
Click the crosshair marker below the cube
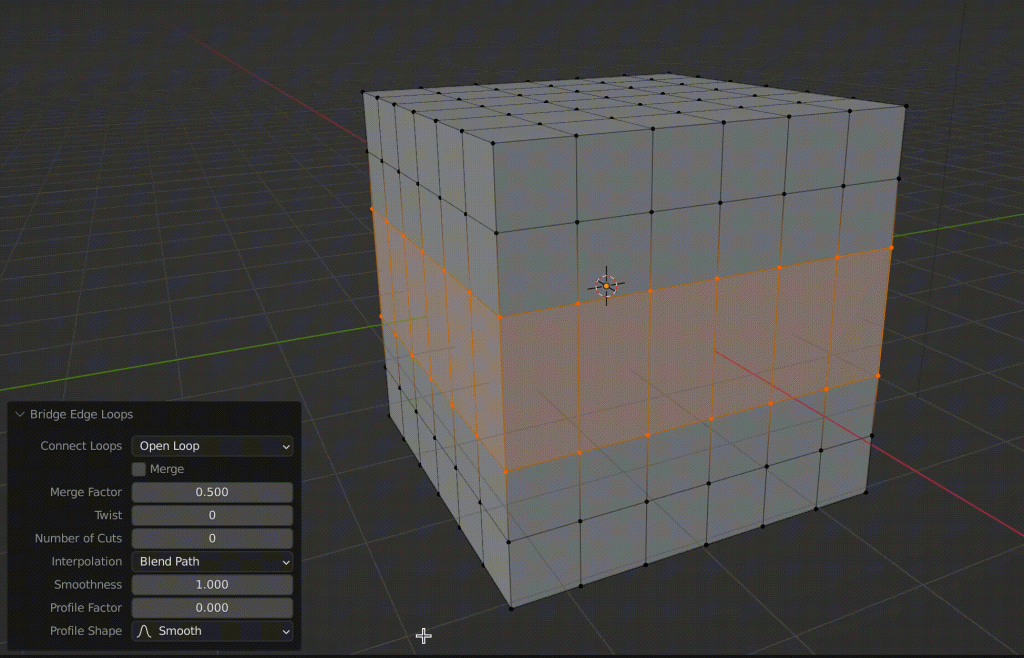(424, 635)
